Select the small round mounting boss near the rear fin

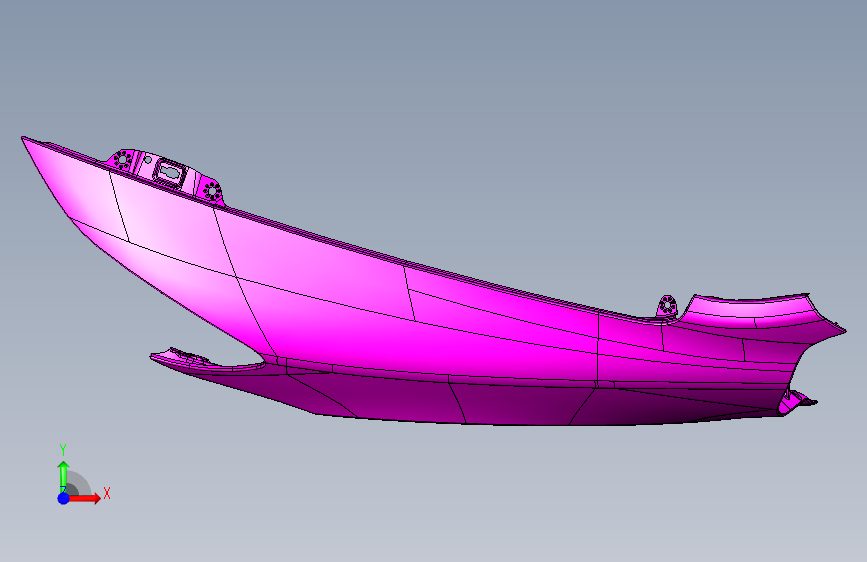tap(667, 305)
